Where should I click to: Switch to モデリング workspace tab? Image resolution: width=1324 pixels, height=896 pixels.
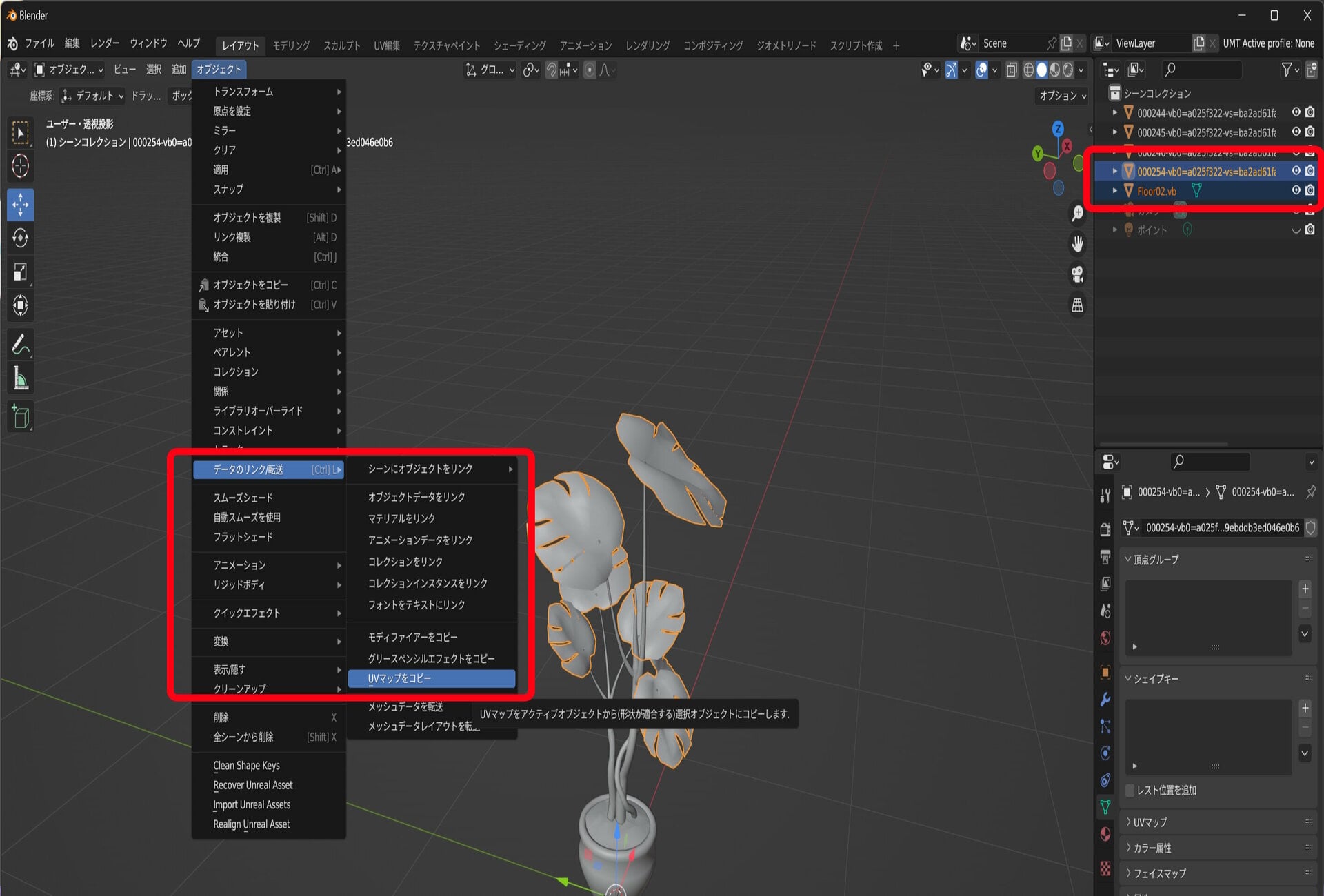[291, 45]
